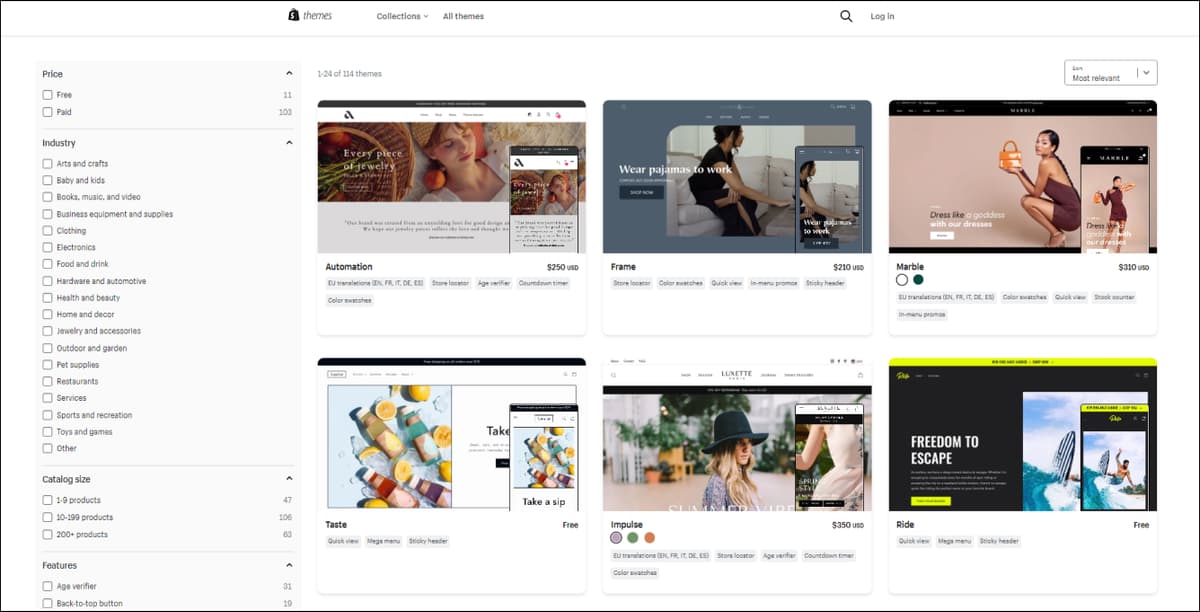Click the $250 USD Automation price

click(x=562, y=267)
